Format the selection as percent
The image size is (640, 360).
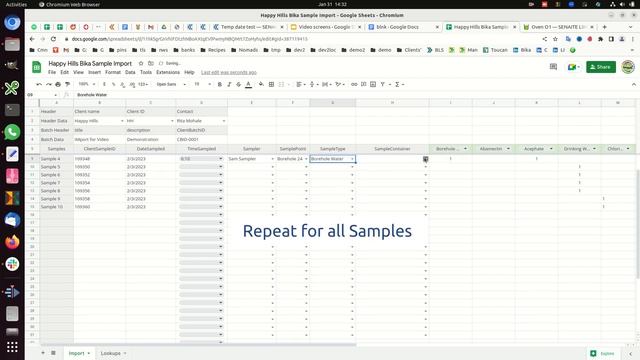click(x=113, y=84)
